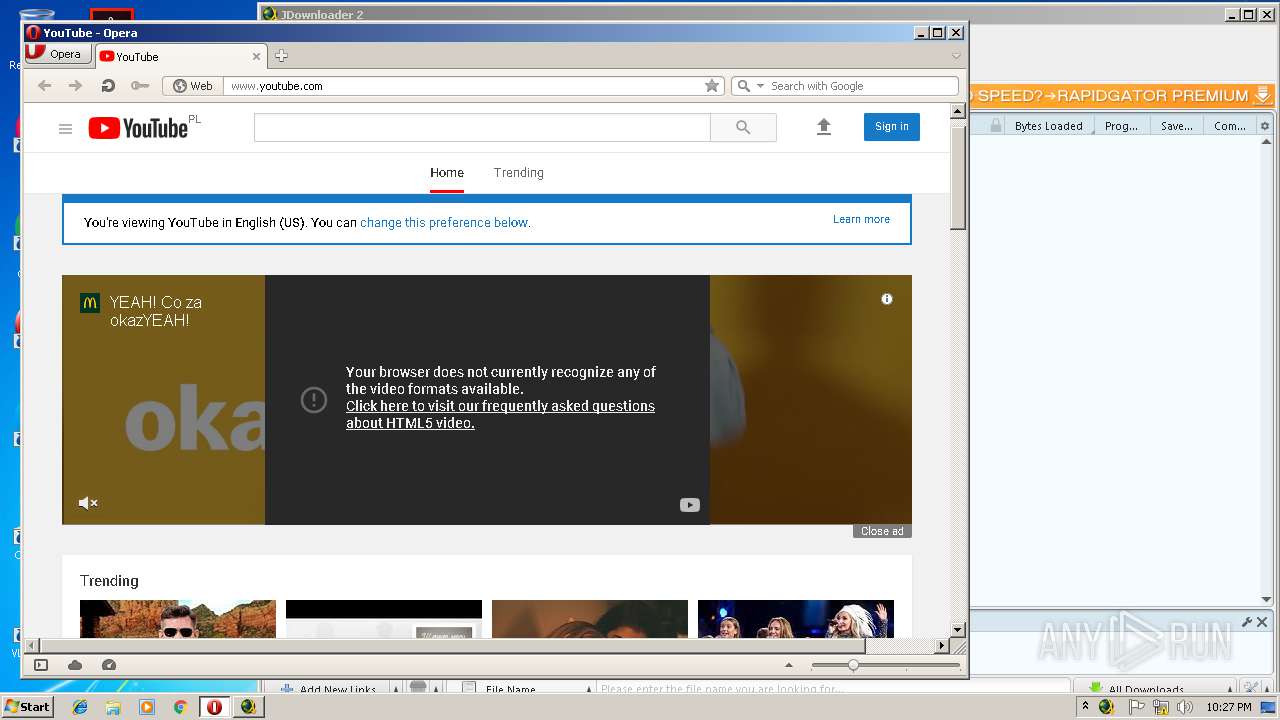Open Windows Explorer folder from taskbar
This screenshot has height=720, width=1280.
[113, 707]
